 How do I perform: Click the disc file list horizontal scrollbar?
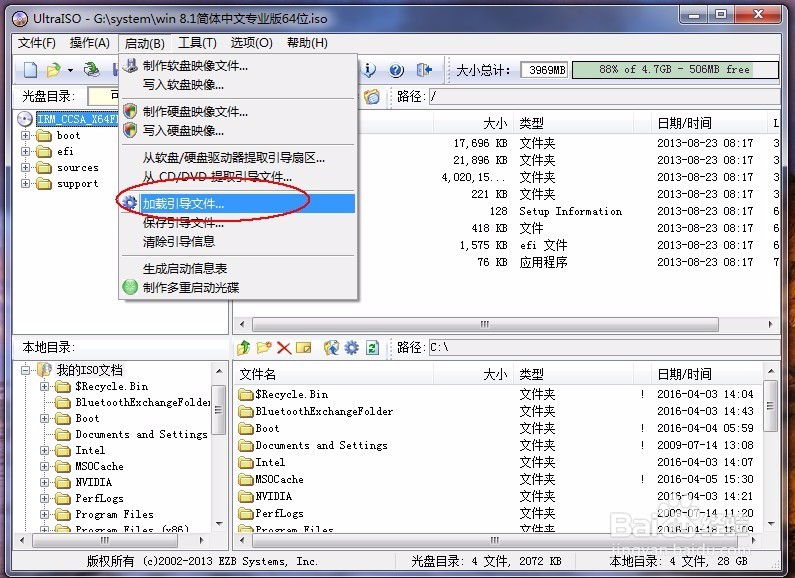(506, 324)
